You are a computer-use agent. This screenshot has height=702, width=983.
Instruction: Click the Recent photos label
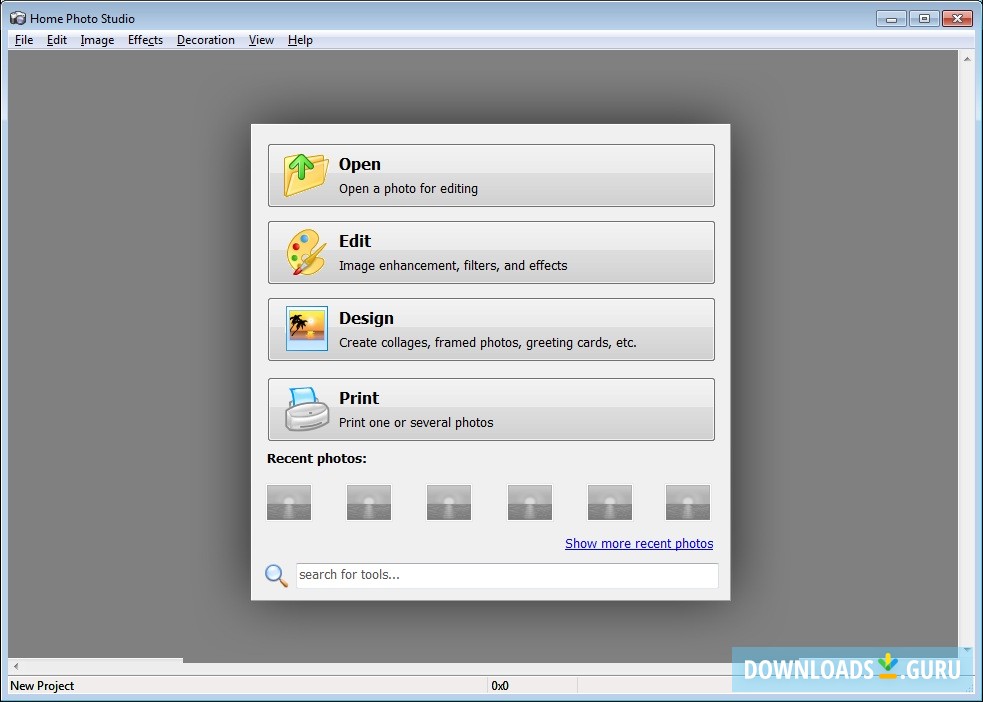coord(317,459)
